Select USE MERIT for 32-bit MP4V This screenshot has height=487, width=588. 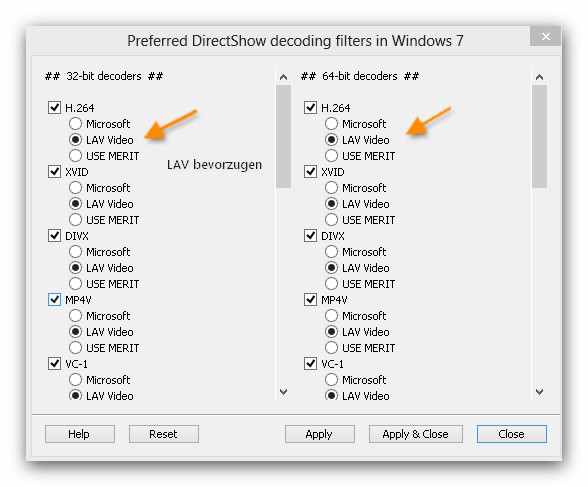click(x=75, y=348)
